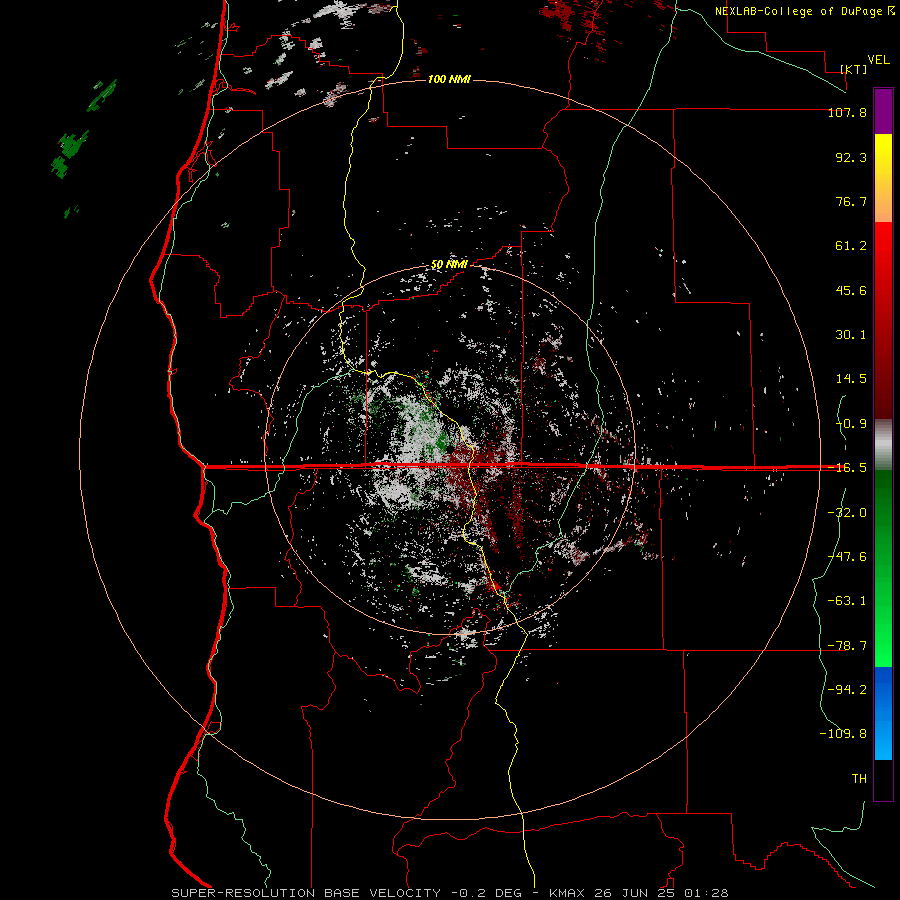Select the 45.6 value on velocity scale
This screenshot has width=900, height=900.
click(851, 290)
